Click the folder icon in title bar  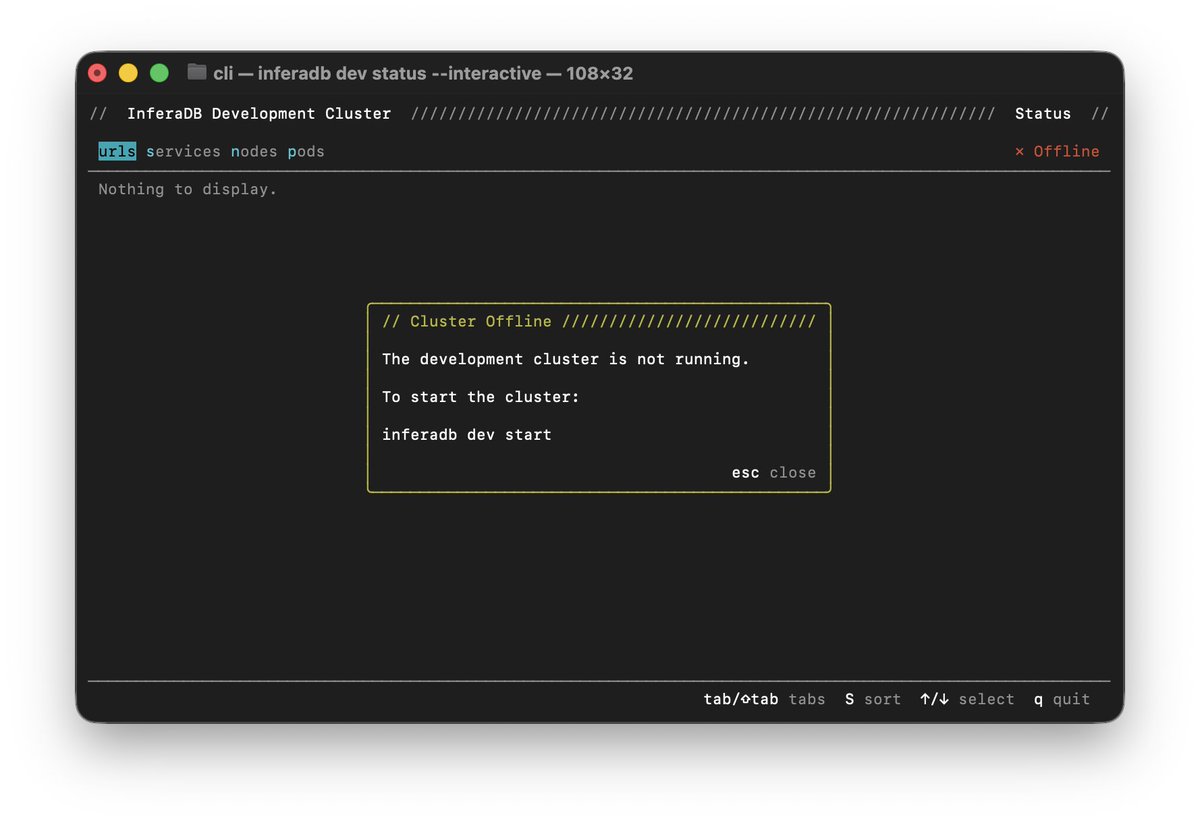[x=197, y=72]
